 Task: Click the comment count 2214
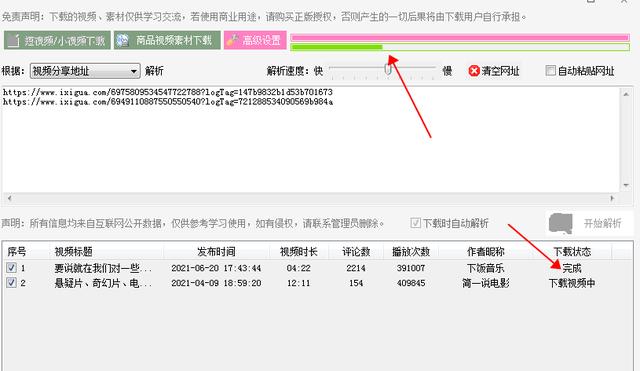356,268
